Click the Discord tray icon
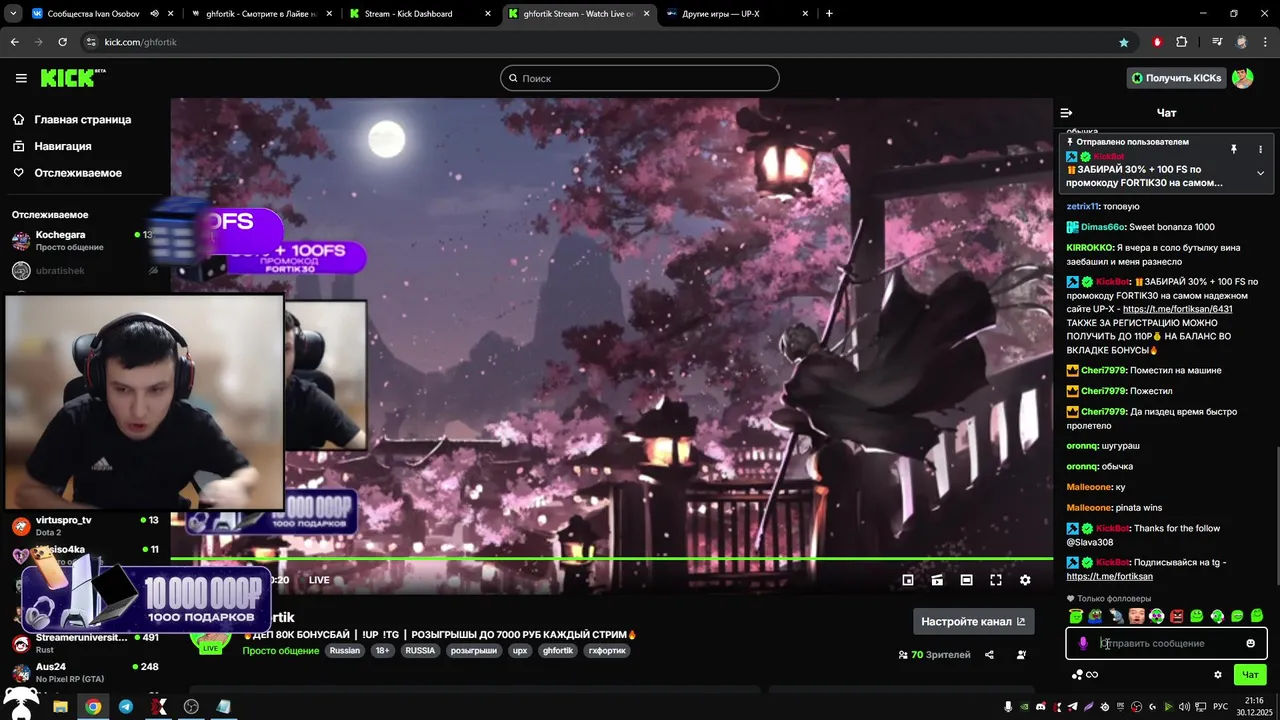Viewport: 1280px width, 720px height. pos(1041,706)
